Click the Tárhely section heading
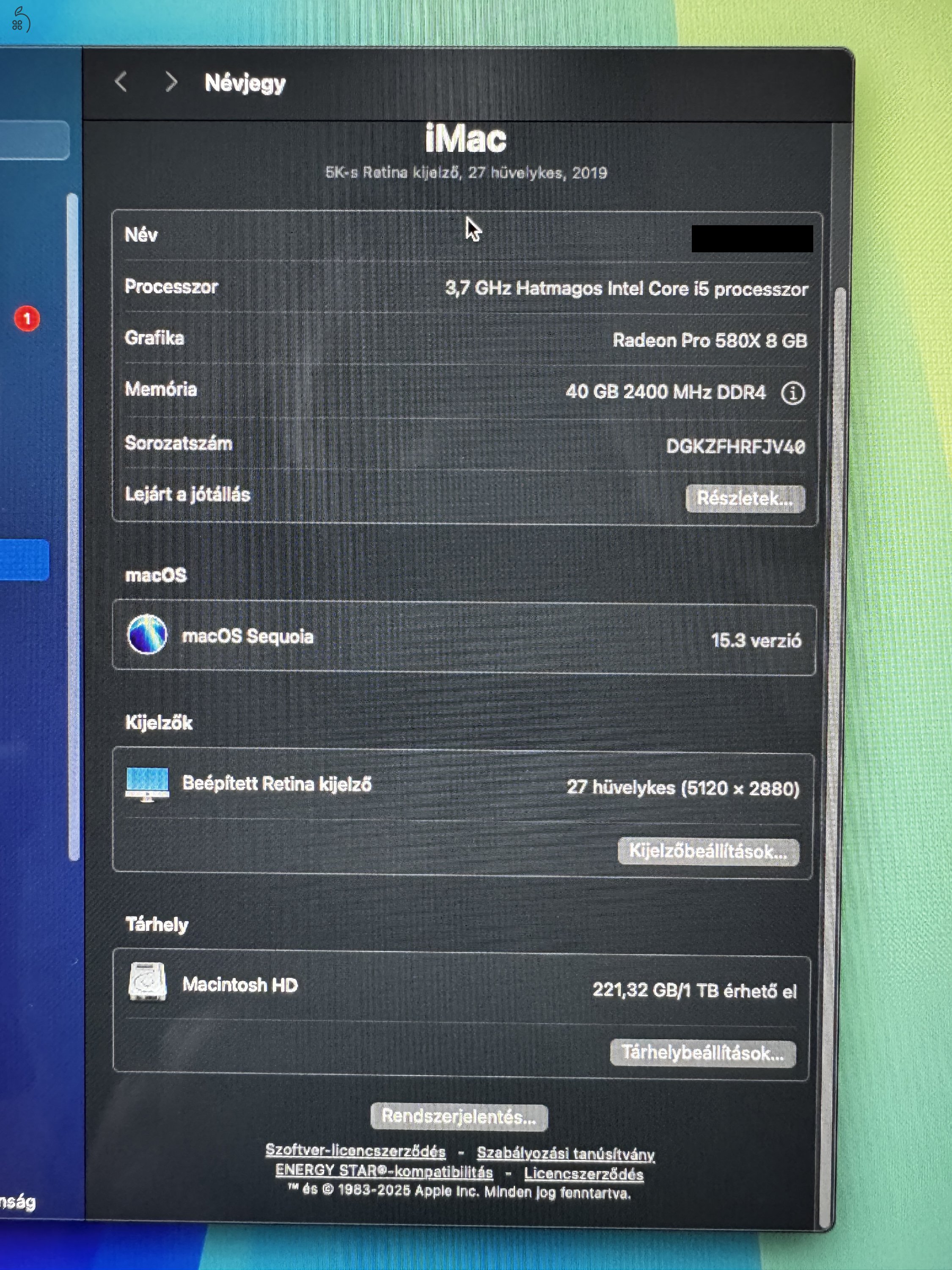The width and height of the screenshot is (952, 1270). click(157, 925)
